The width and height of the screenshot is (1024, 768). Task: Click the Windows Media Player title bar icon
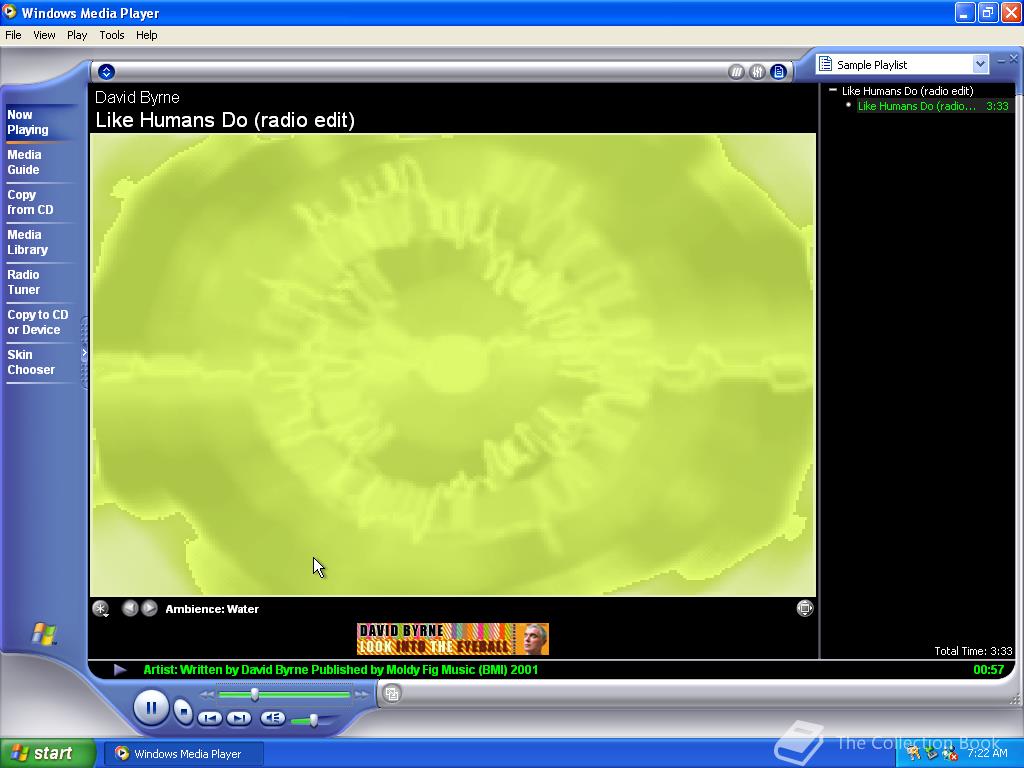click(x=10, y=12)
